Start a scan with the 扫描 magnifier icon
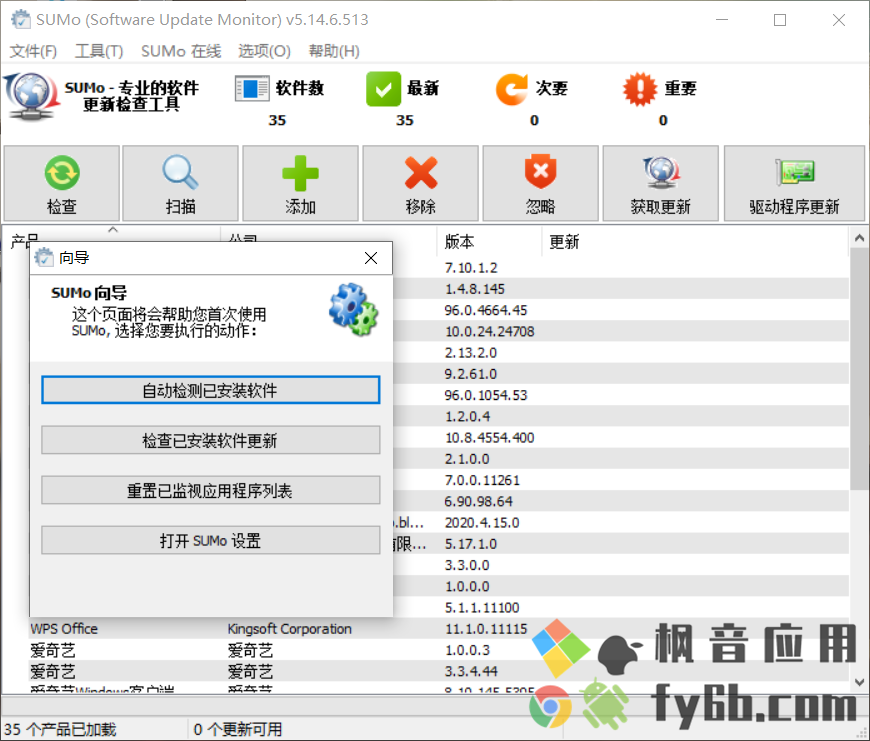The height and width of the screenshot is (741, 870). (x=180, y=173)
